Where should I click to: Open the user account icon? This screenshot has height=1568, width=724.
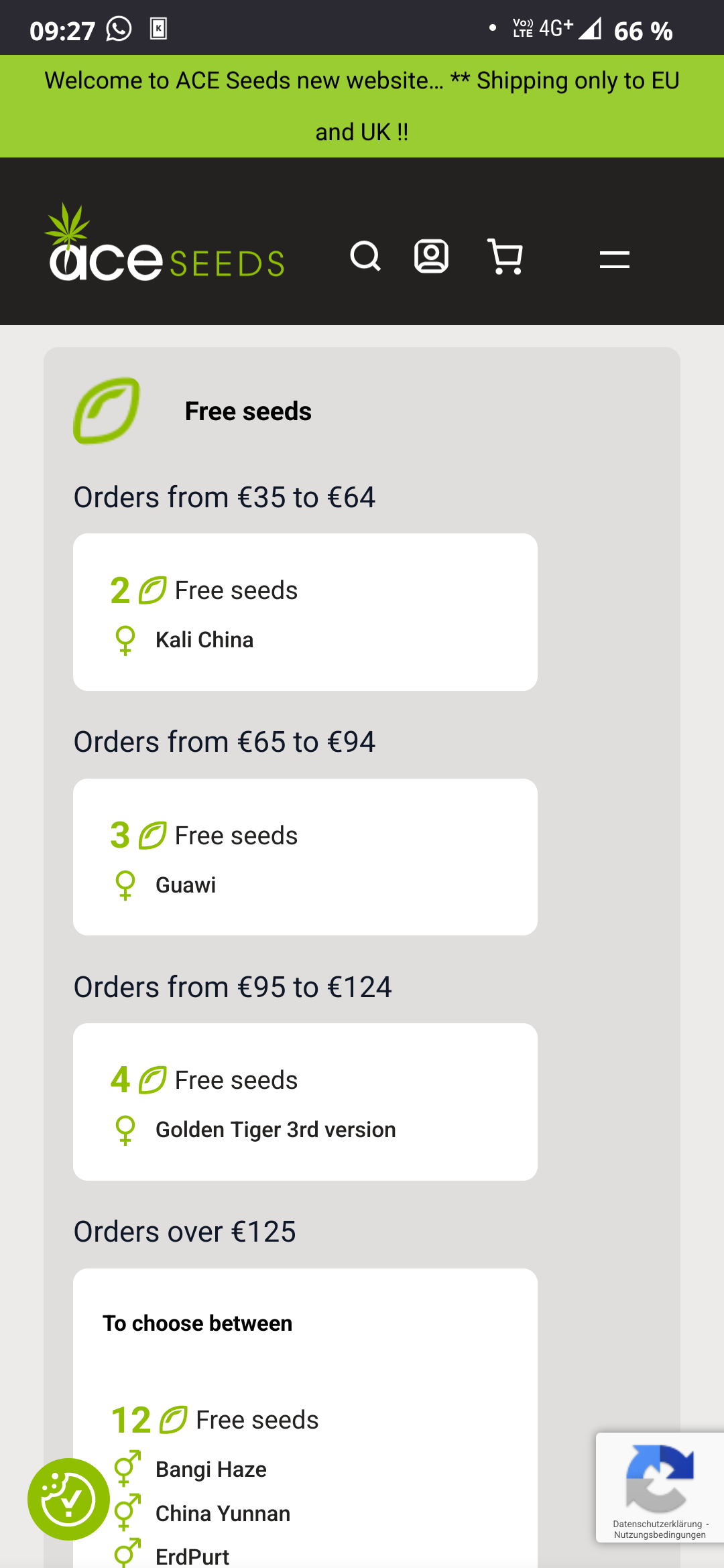coord(431,257)
